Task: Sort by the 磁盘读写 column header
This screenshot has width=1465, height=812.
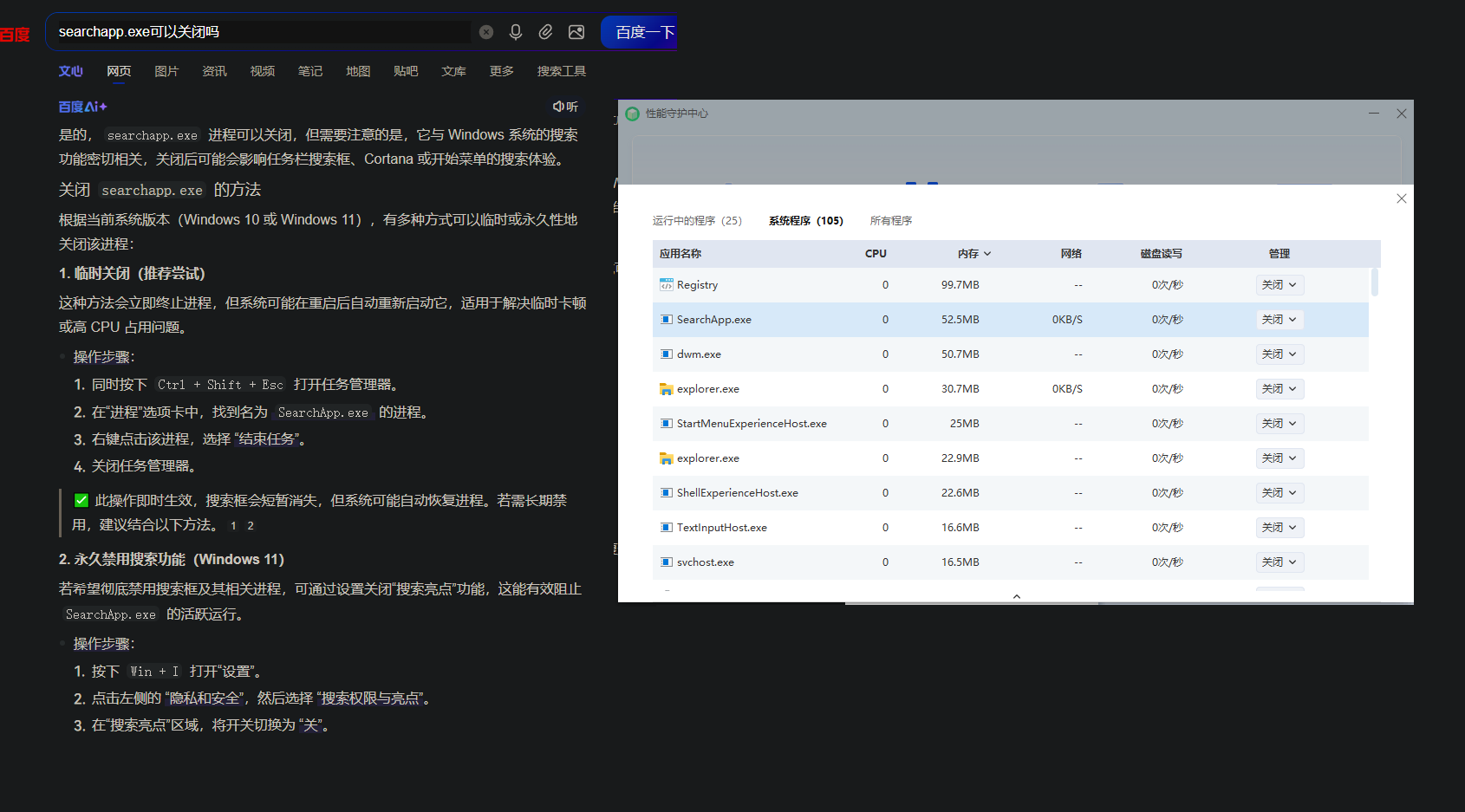Action: click(x=1162, y=254)
